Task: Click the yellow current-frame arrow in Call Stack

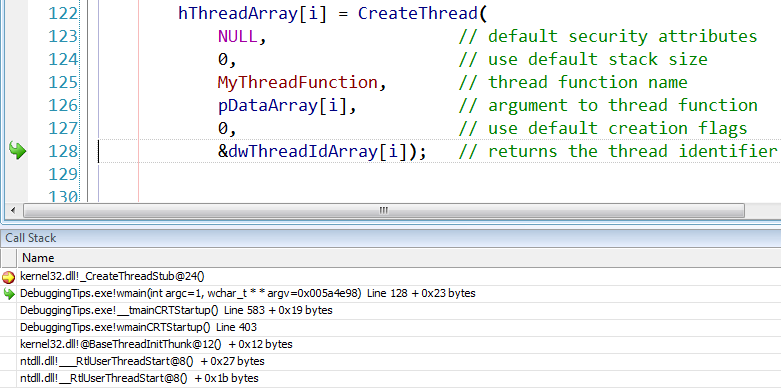Action: 8,277
